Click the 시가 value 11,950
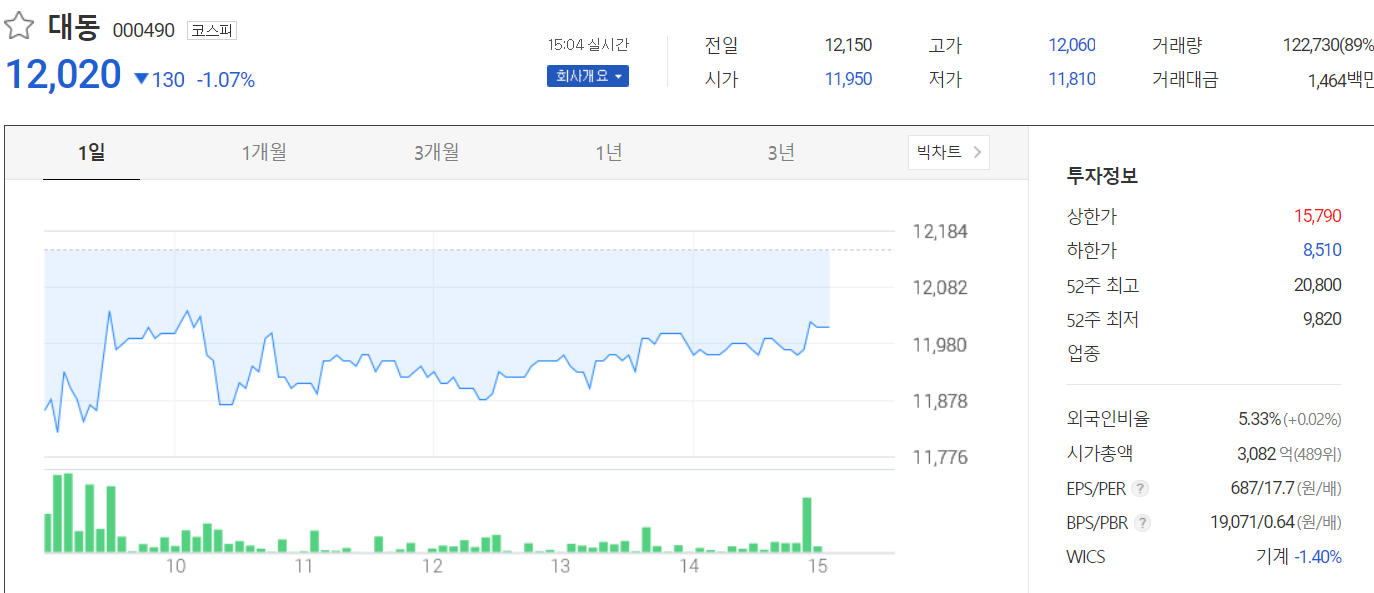Viewport: 1374px width, 593px height. click(848, 79)
